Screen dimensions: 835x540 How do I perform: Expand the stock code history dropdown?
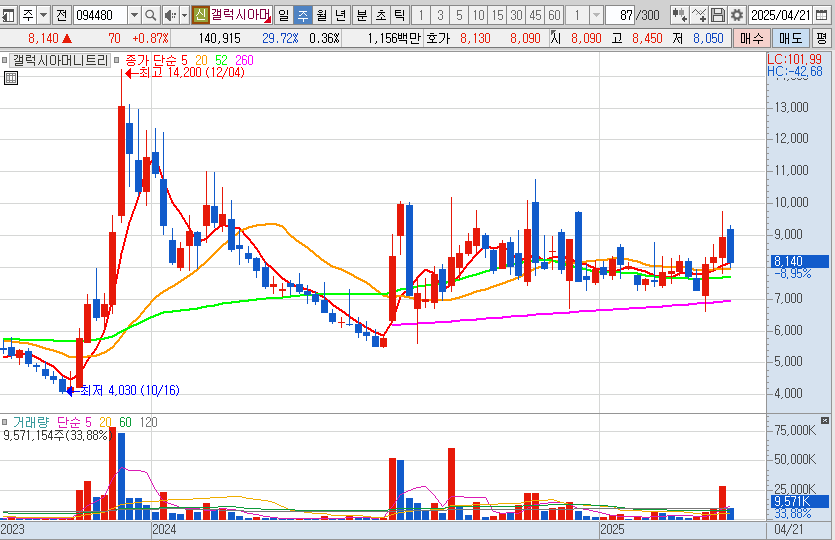coord(134,15)
